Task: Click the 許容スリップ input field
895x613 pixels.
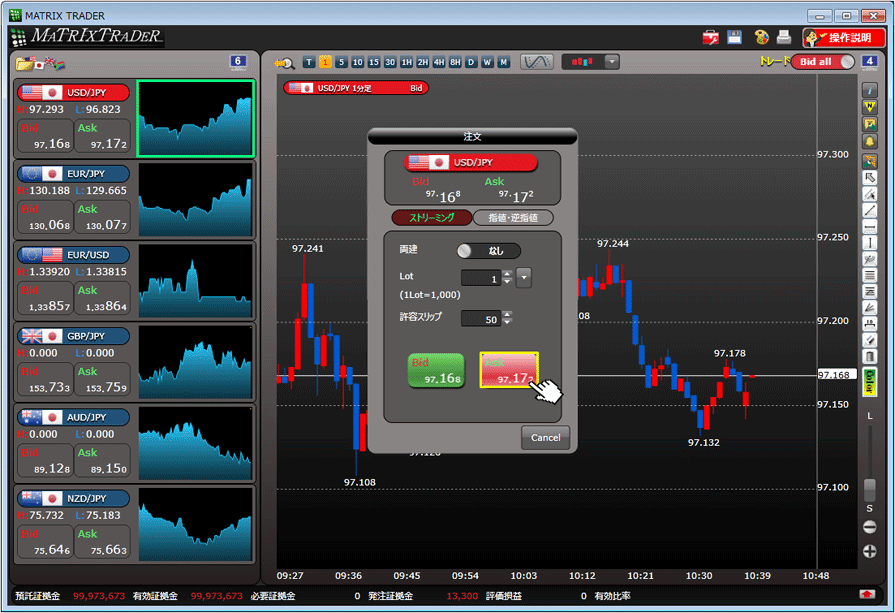Action: (x=481, y=318)
